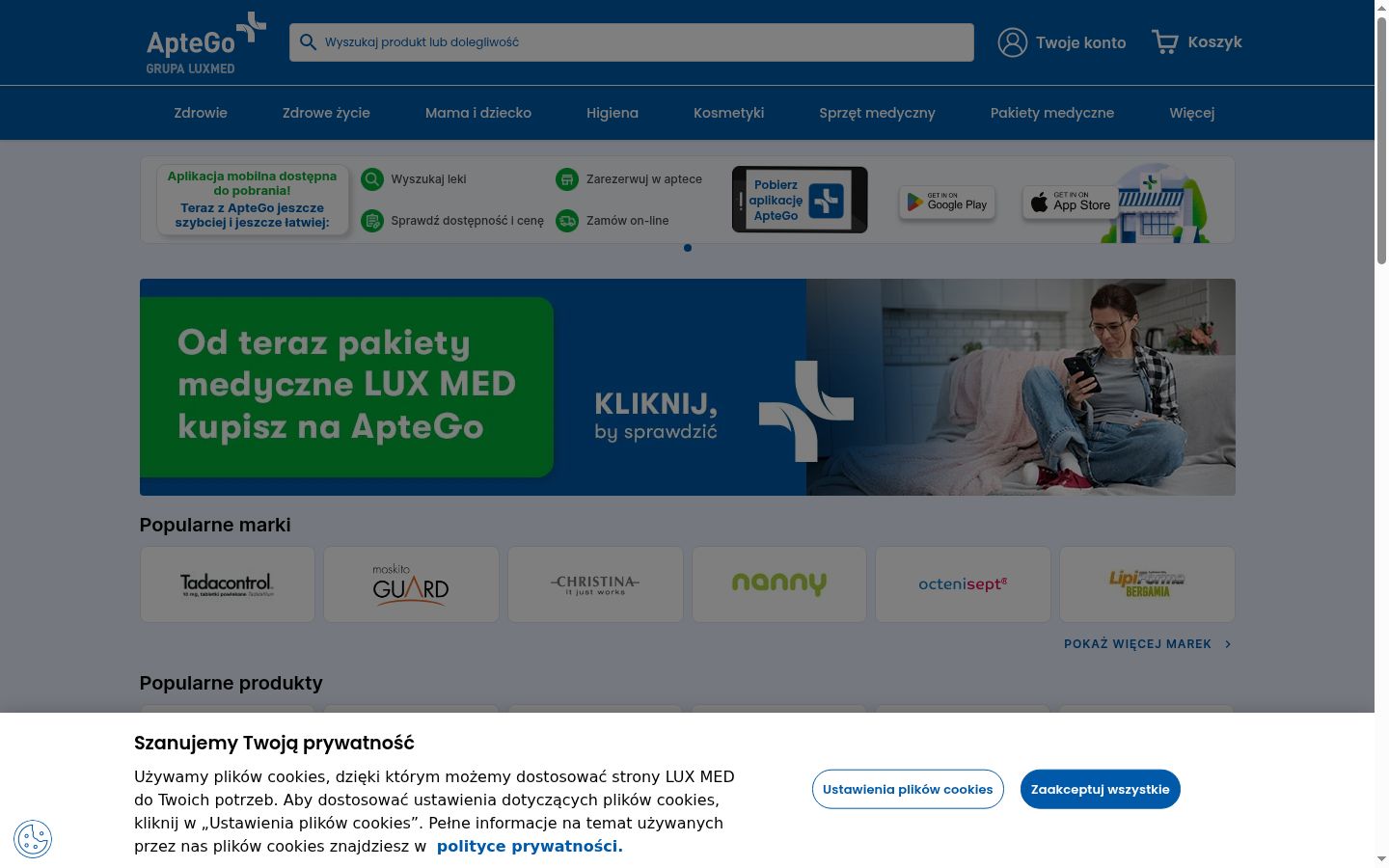Open the 'polityce prywatności' link
1389x868 pixels.
coord(530,846)
